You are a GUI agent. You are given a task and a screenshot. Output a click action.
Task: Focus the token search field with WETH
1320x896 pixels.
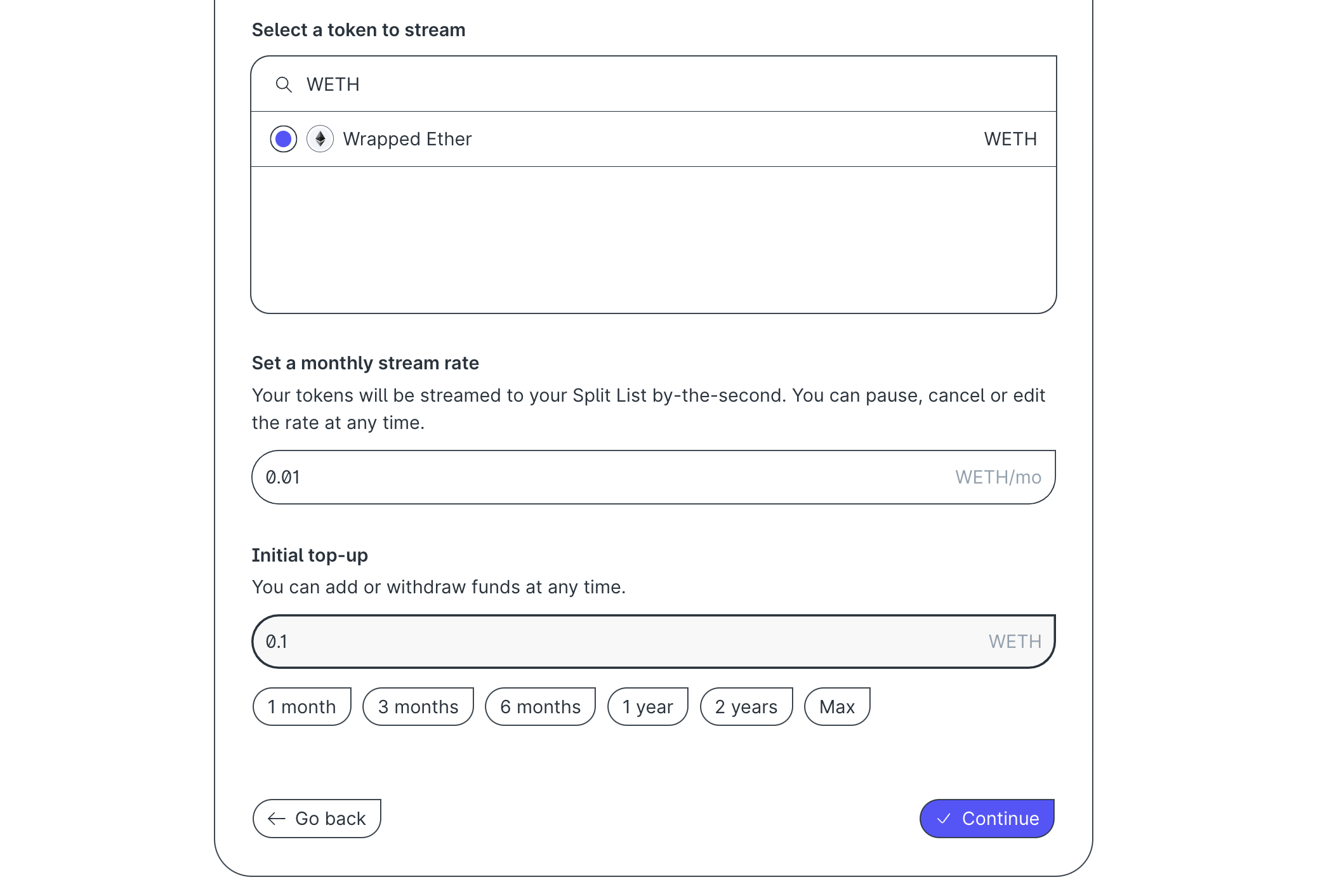(654, 84)
